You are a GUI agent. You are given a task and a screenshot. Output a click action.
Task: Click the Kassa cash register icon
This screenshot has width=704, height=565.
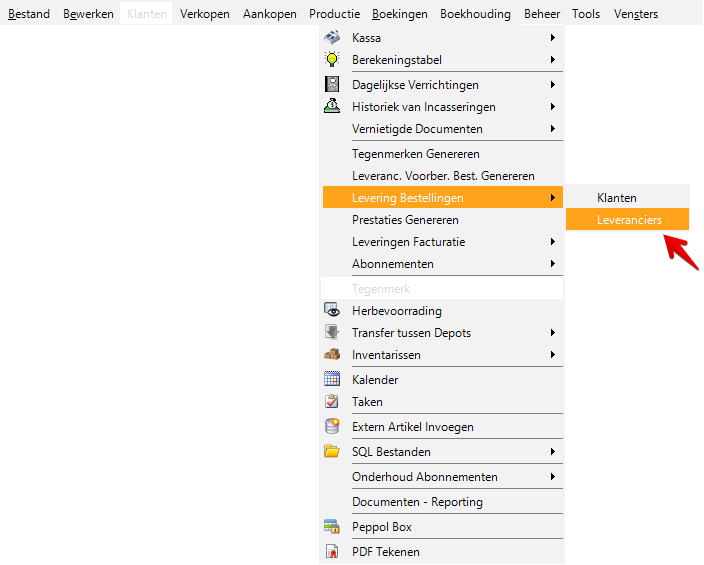tap(332, 37)
